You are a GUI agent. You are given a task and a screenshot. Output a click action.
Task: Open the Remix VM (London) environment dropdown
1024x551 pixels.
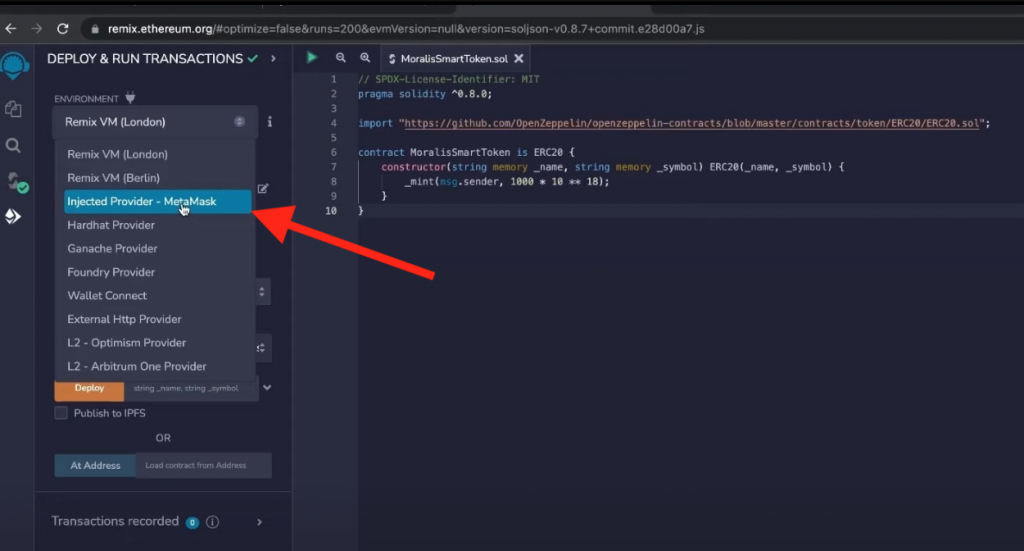pyautogui.click(x=155, y=122)
